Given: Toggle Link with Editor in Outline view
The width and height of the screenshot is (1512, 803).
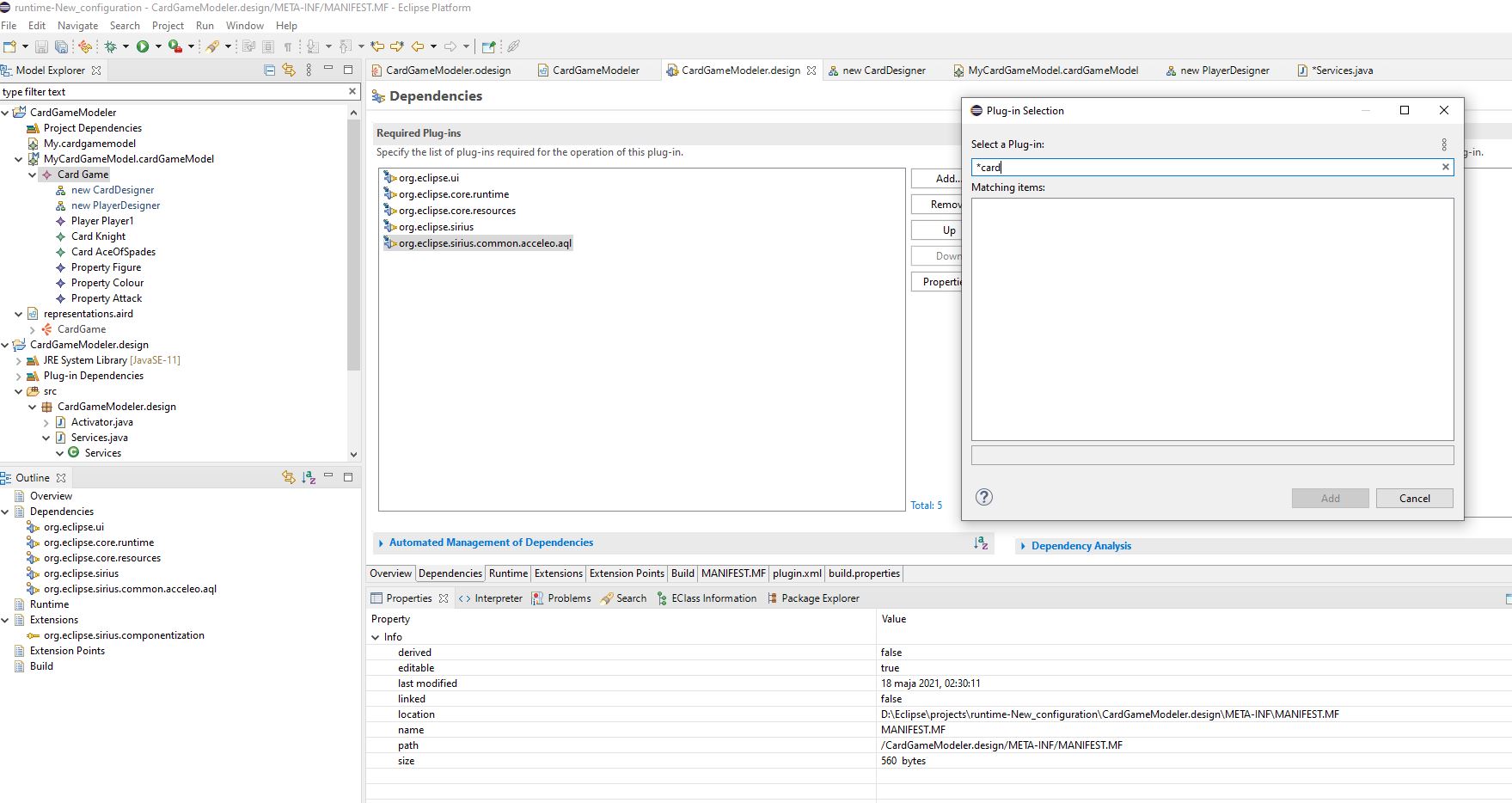Looking at the screenshot, I should tap(289, 477).
